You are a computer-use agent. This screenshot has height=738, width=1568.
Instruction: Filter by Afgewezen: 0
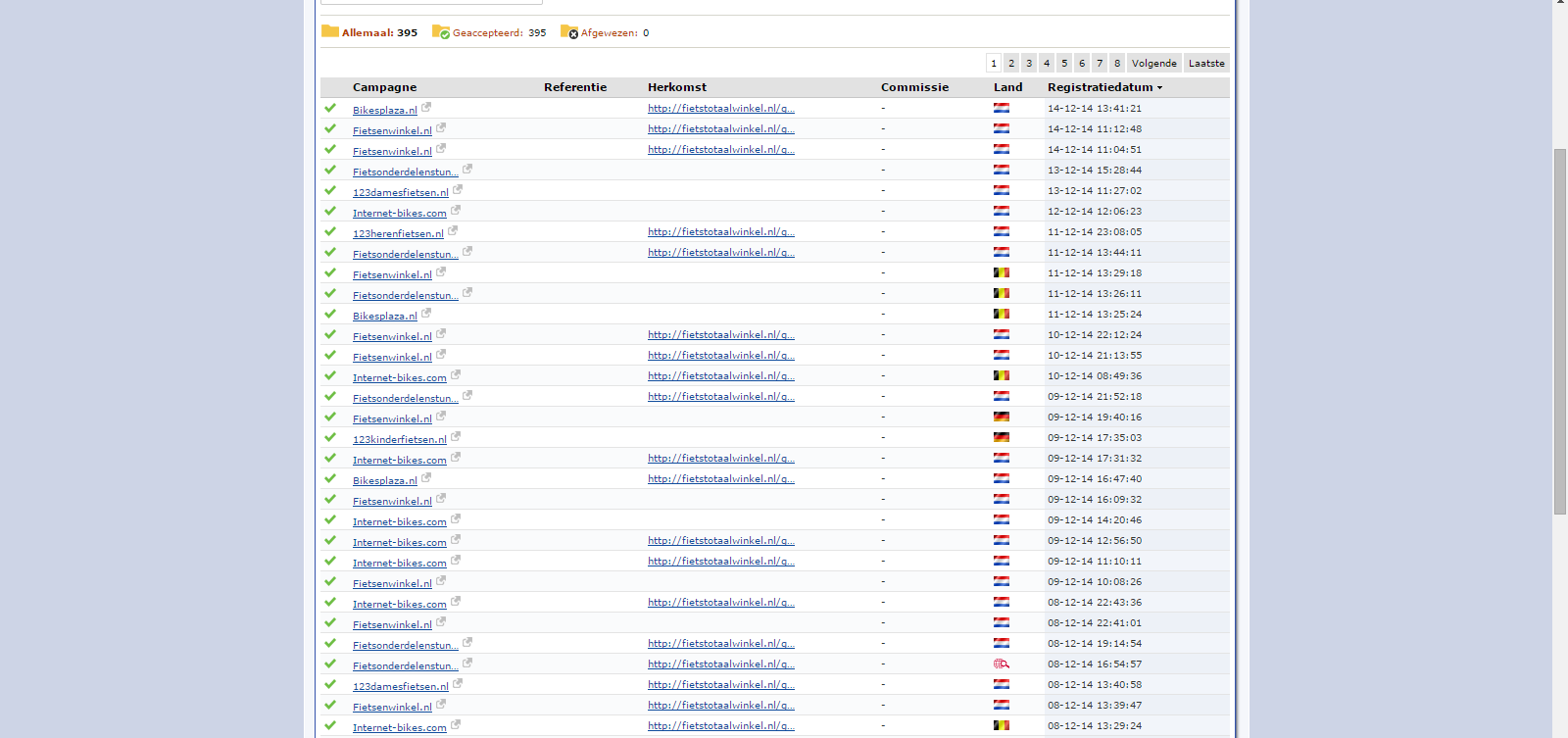(614, 33)
